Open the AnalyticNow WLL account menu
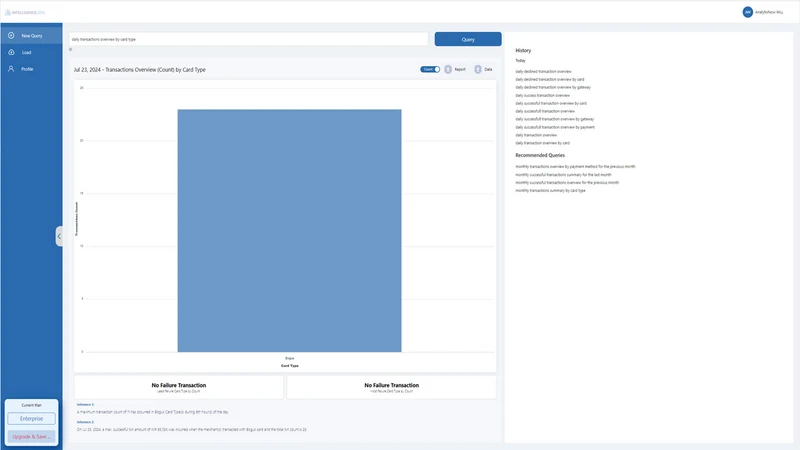Viewport: 800px width, 450px height. click(768, 12)
